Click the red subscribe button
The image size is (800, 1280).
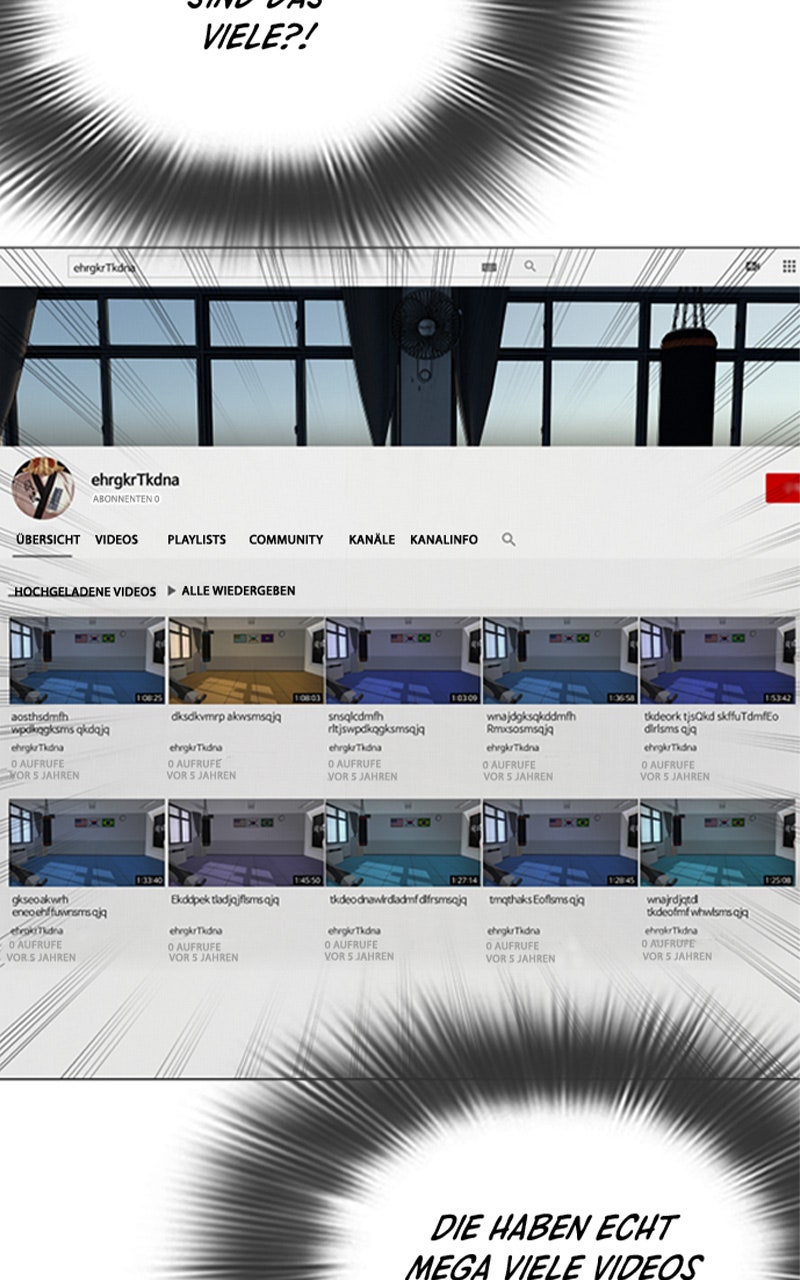pyautogui.click(x=782, y=488)
